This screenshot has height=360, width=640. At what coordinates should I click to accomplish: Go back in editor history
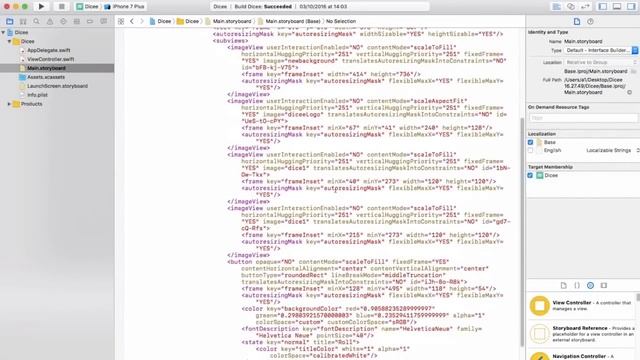tap(132, 21)
